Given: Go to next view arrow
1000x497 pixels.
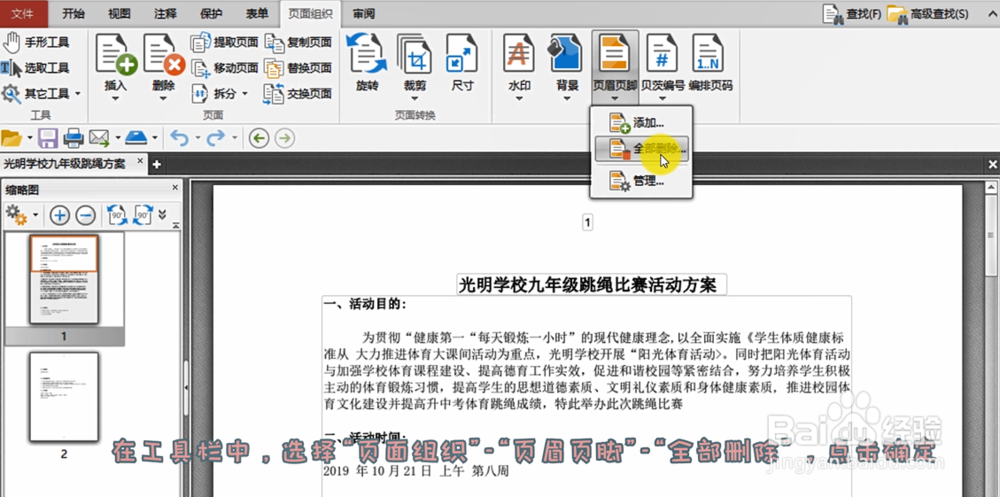Looking at the screenshot, I should [284, 138].
